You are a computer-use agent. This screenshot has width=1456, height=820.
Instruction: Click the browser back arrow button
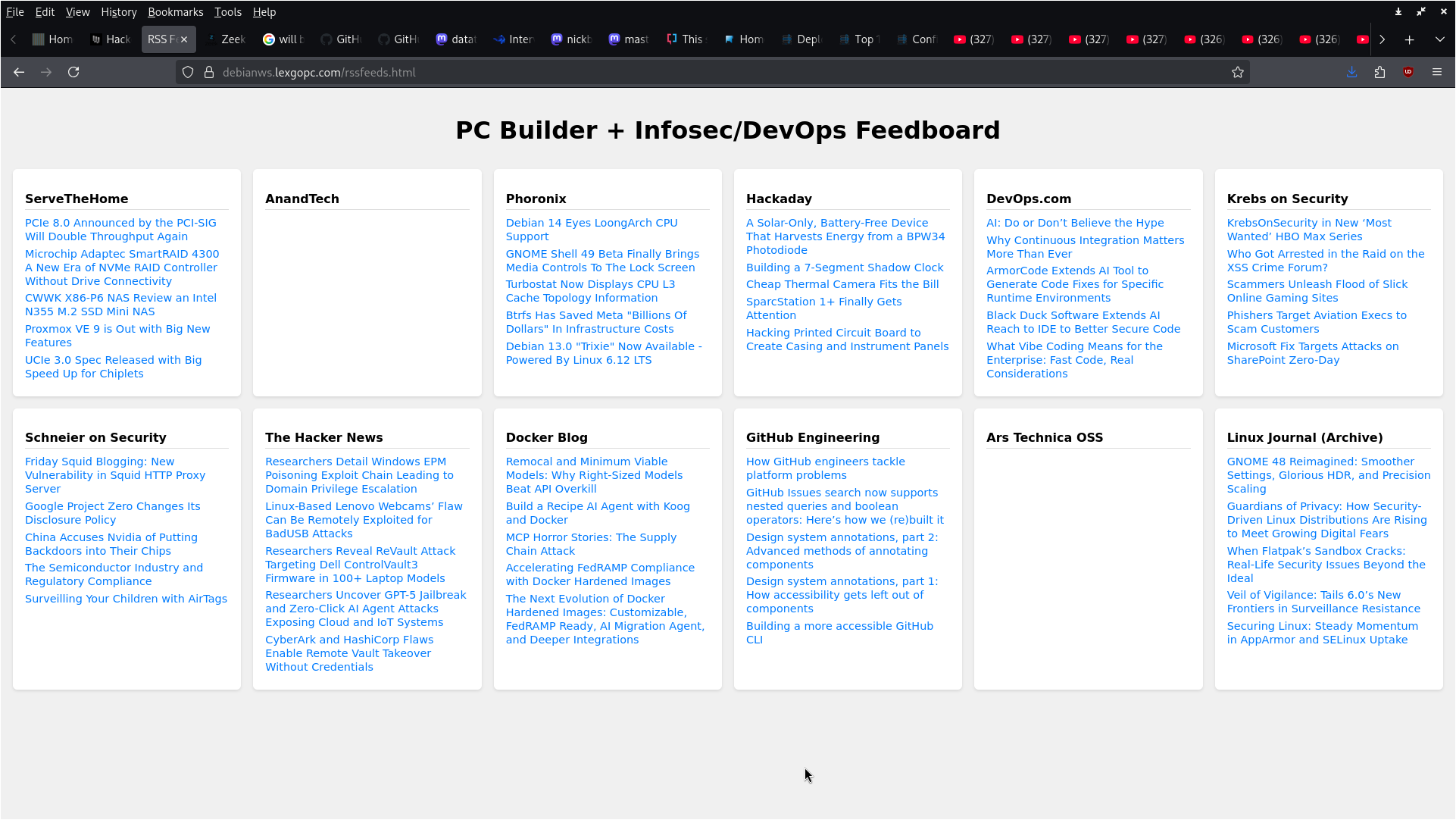(19, 72)
